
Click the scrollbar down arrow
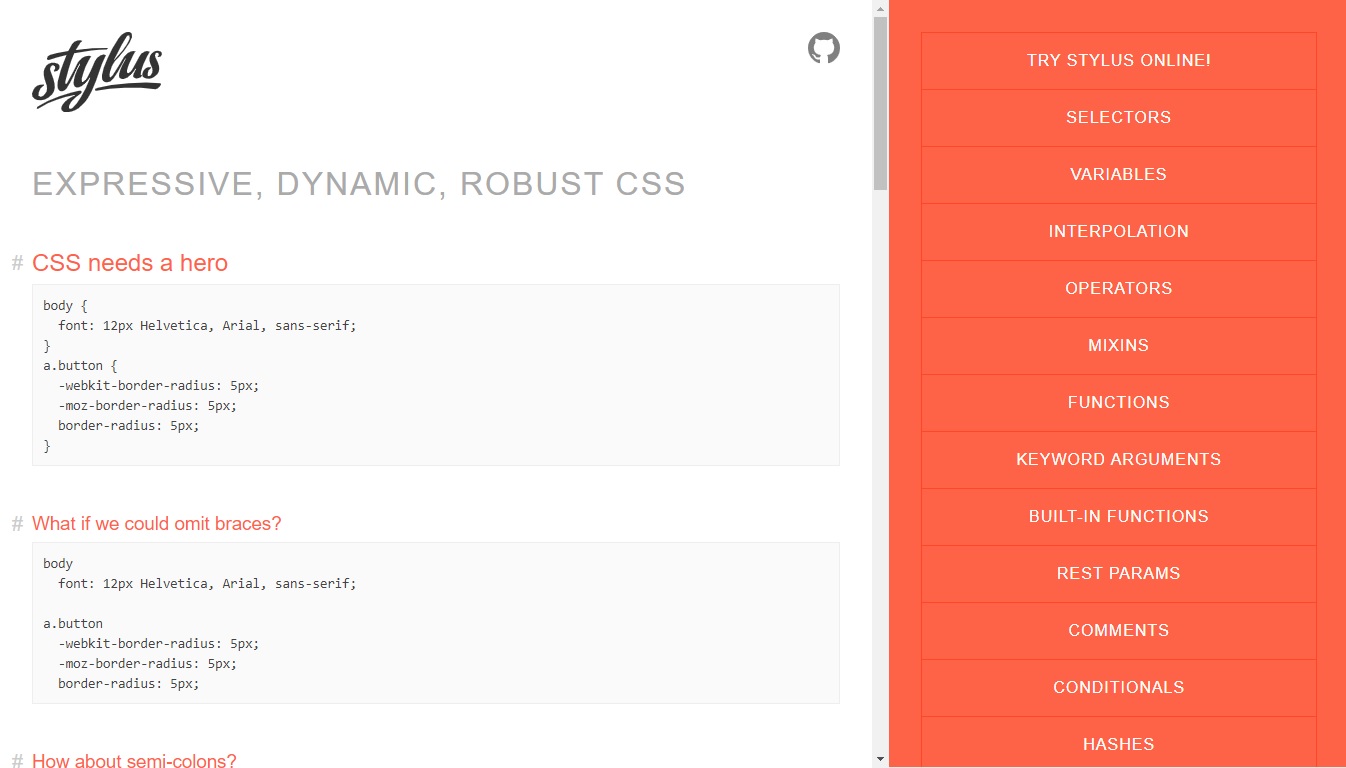pyautogui.click(x=881, y=758)
